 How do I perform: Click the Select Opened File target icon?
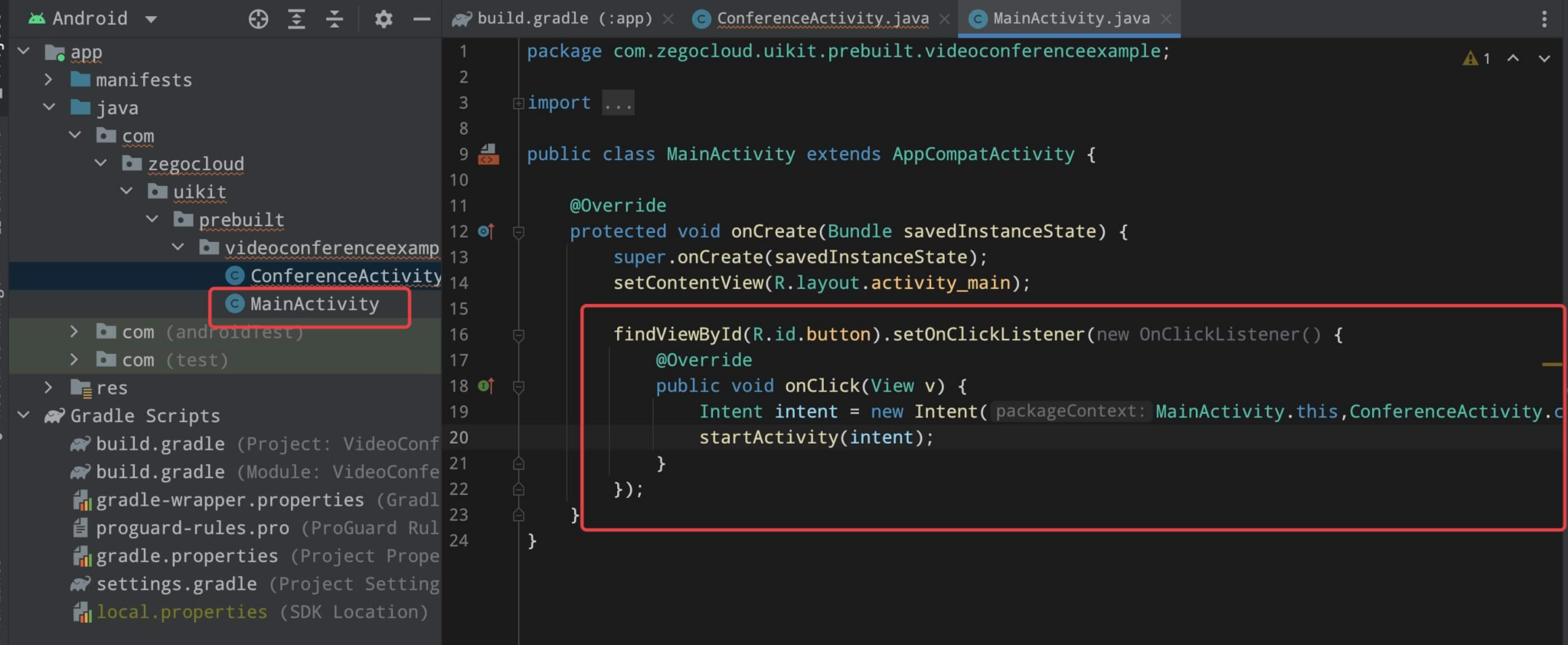click(x=259, y=19)
